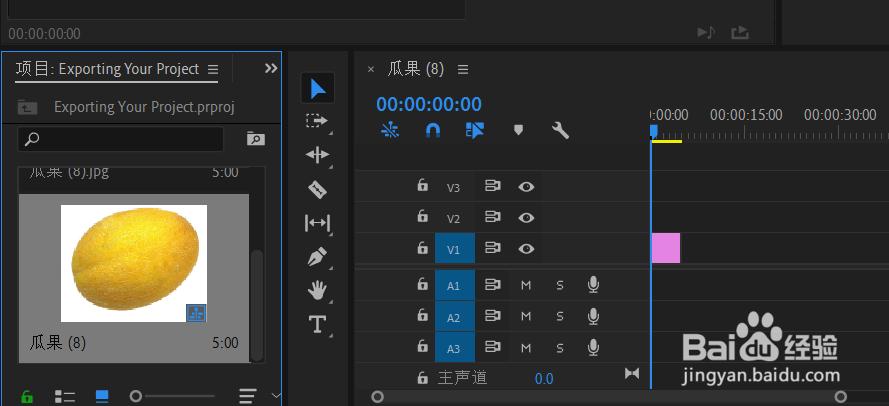Screen dimensions: 889x406
Task: Select the Type tool
Action: pos(318,323)
